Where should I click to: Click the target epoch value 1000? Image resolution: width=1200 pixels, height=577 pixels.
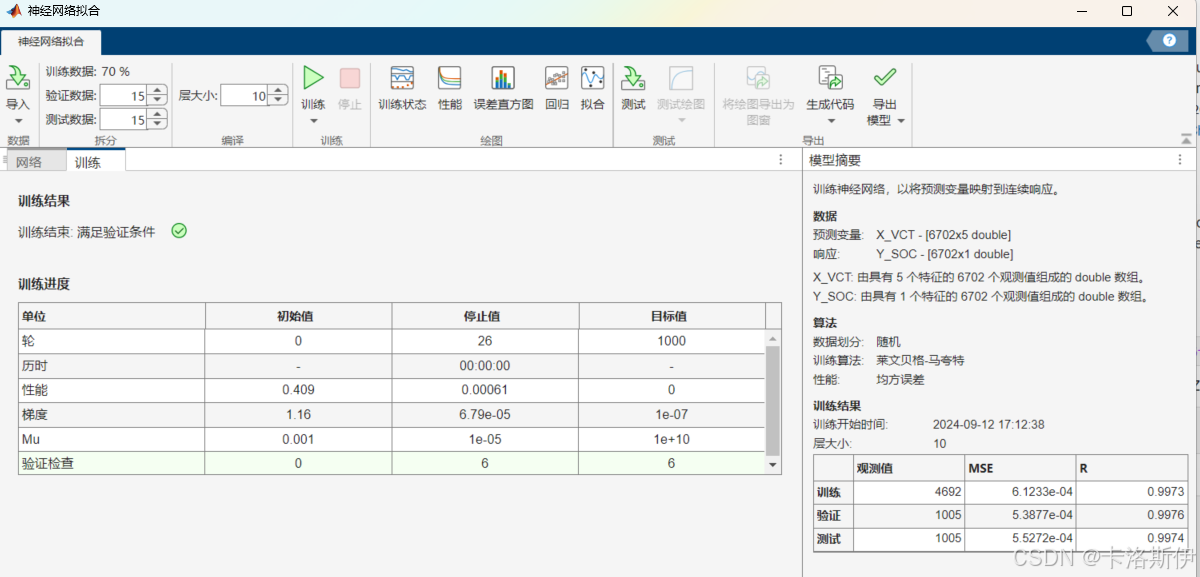tap(672, 341)
